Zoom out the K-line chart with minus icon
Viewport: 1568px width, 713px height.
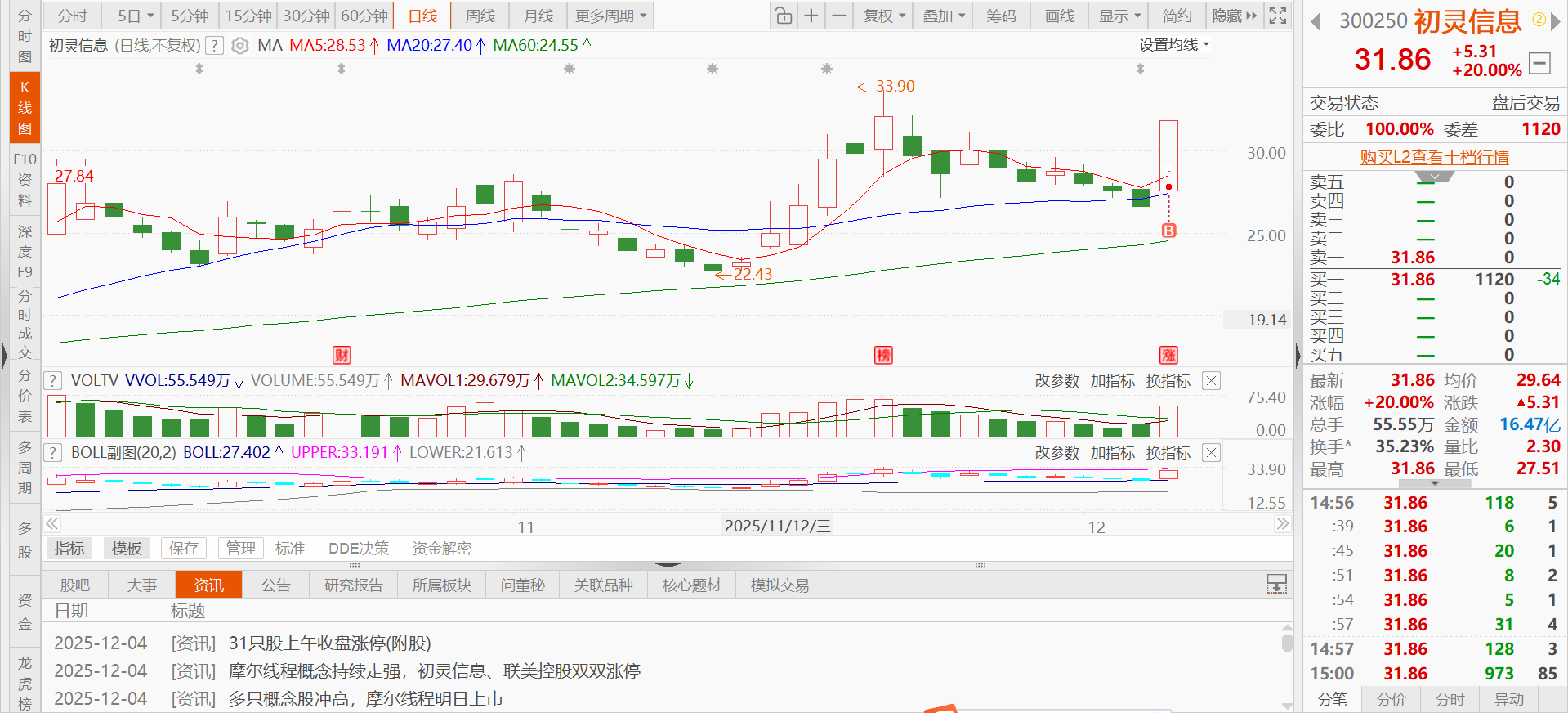click(839, 16)
